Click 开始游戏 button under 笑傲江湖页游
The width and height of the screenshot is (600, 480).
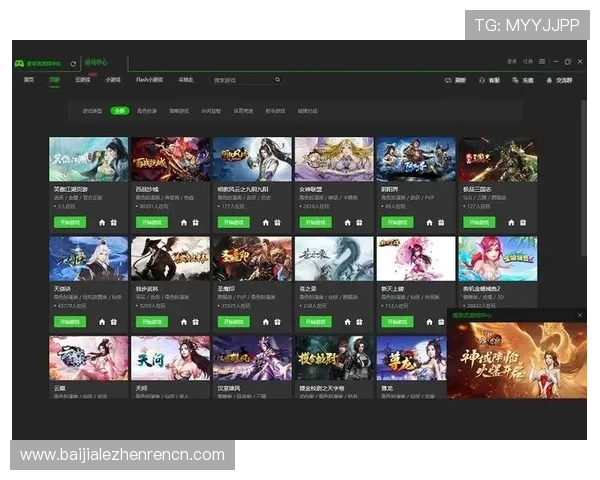tap(68, 222)
